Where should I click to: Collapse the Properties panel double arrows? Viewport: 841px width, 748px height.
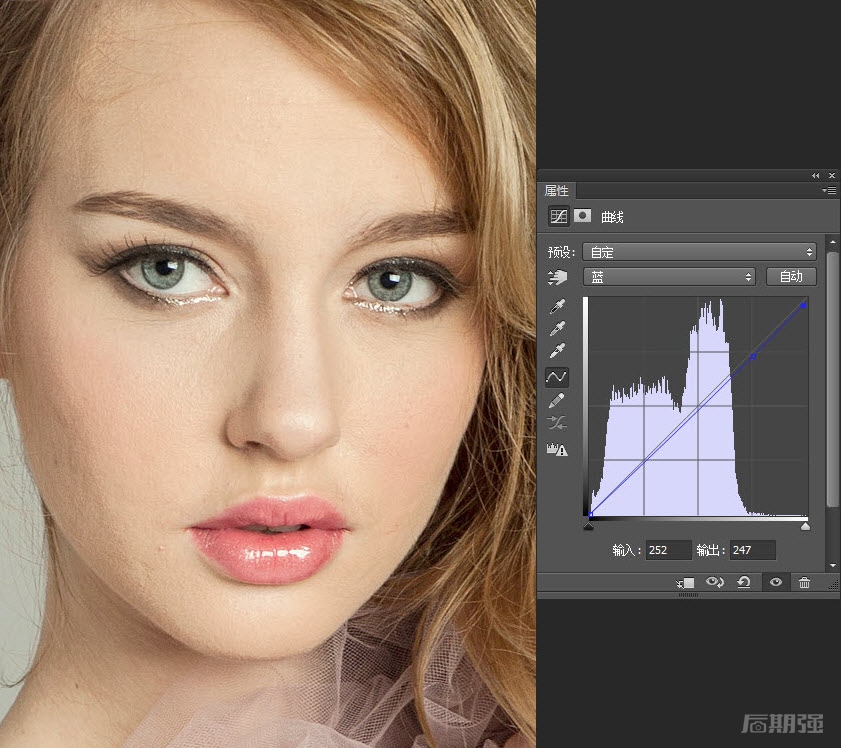[815, 175]
